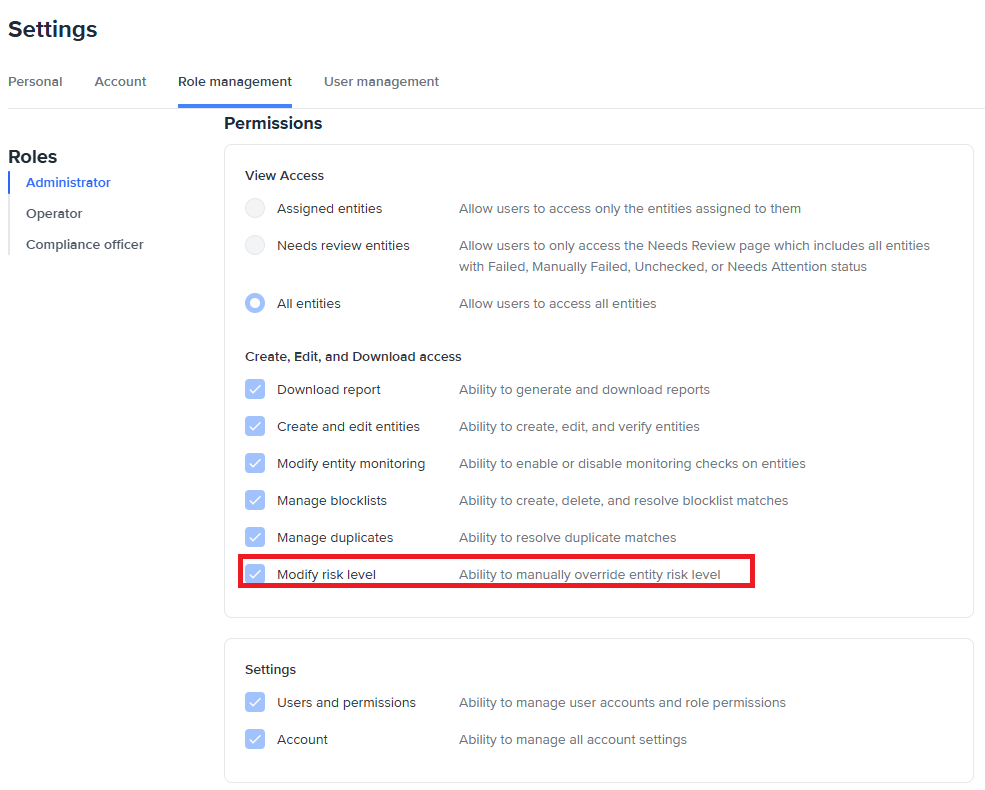Viewport: 985px width, 790px height.
Task: Select the All entities radio button
Action: pos(255,303)
